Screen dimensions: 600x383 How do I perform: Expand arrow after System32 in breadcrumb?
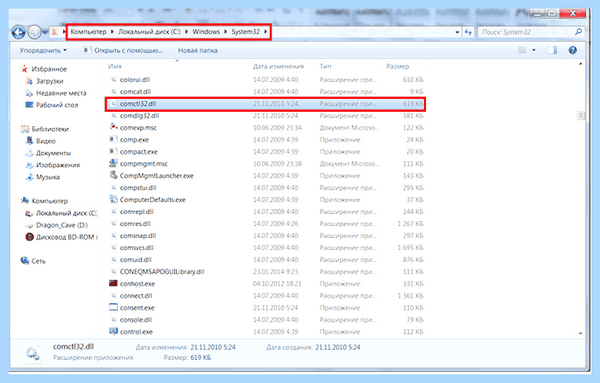coord(265,32)
